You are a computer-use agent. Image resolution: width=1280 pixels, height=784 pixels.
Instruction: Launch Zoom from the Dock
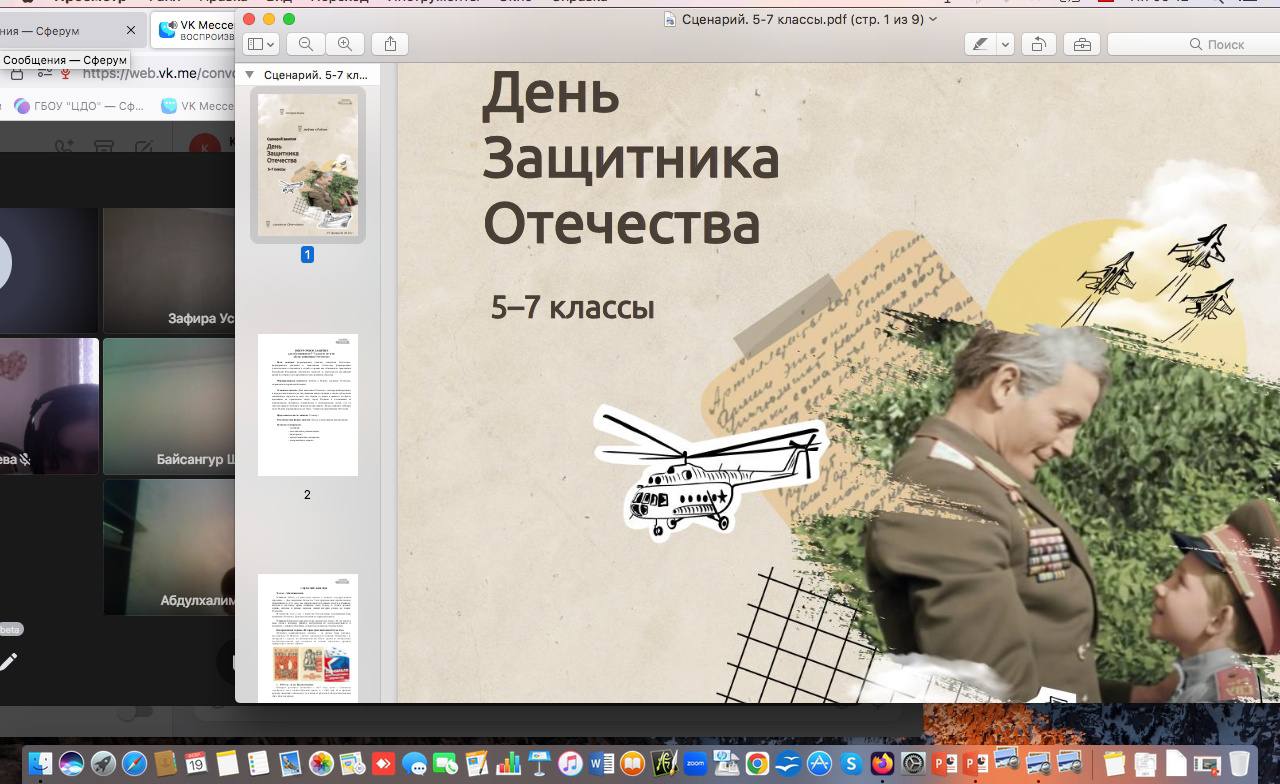pyautogui.click(x=694, y=764)
